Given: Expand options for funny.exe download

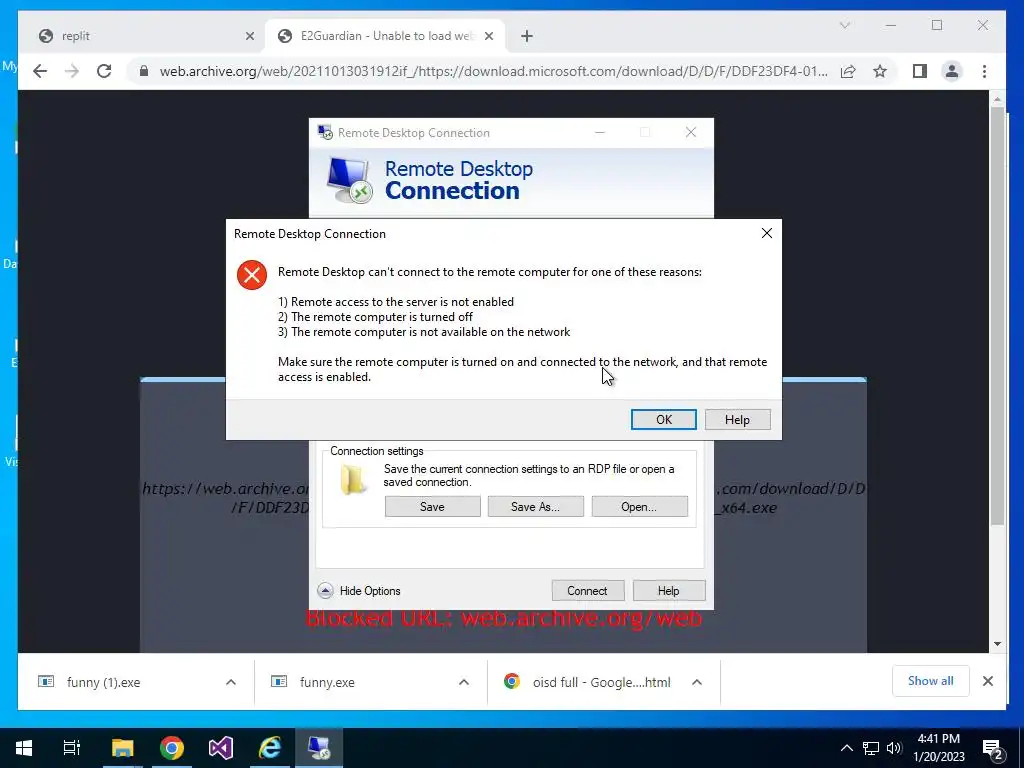Looking at the screenshot, I should 464,682.
